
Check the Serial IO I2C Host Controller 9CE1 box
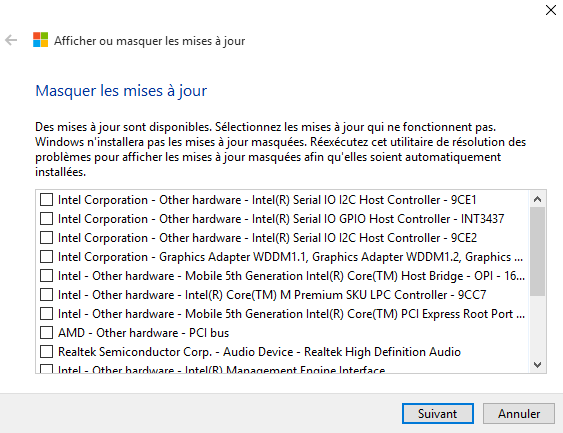pyautogui.click(x=46, y=200)
